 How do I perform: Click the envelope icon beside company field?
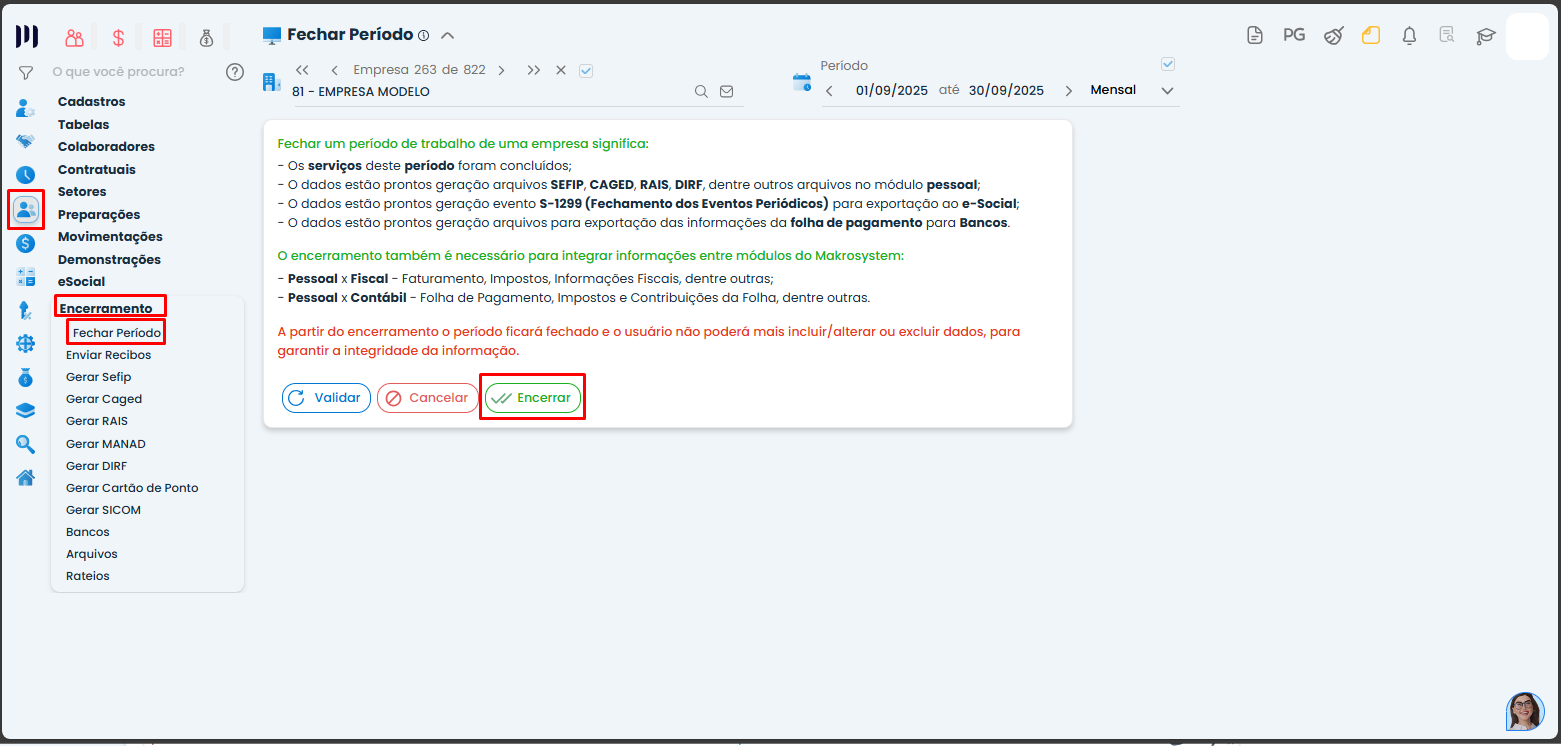(x=727, y=91)
